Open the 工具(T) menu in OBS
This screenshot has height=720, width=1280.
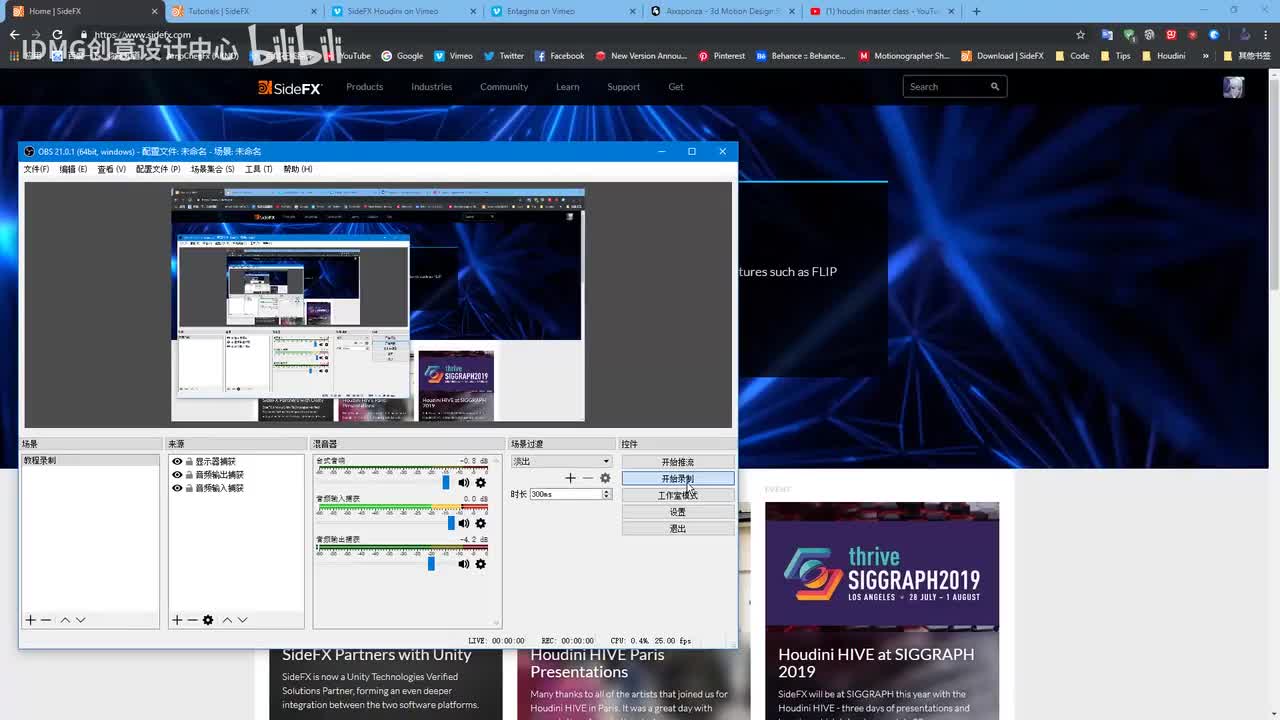pos(259,169)
